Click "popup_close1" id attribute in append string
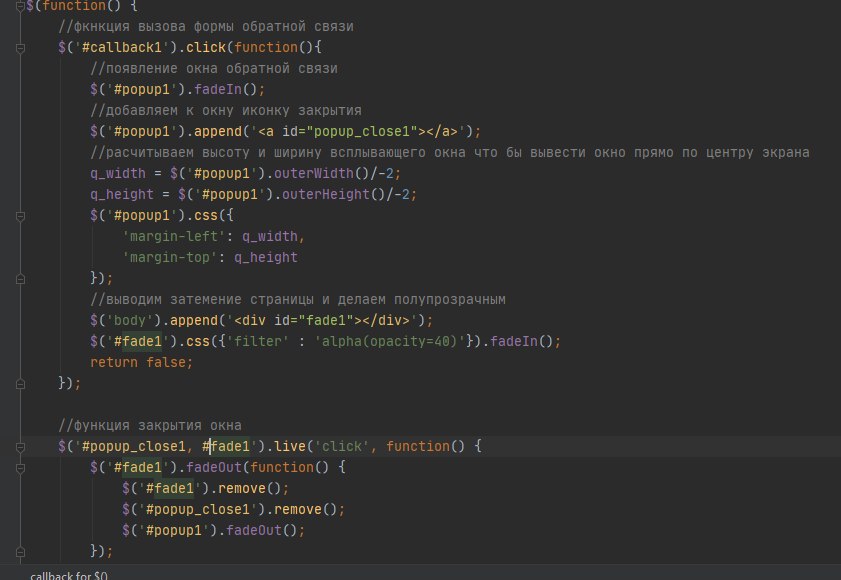Viewport: 841px width, 580px height. (x=362, y=131)
